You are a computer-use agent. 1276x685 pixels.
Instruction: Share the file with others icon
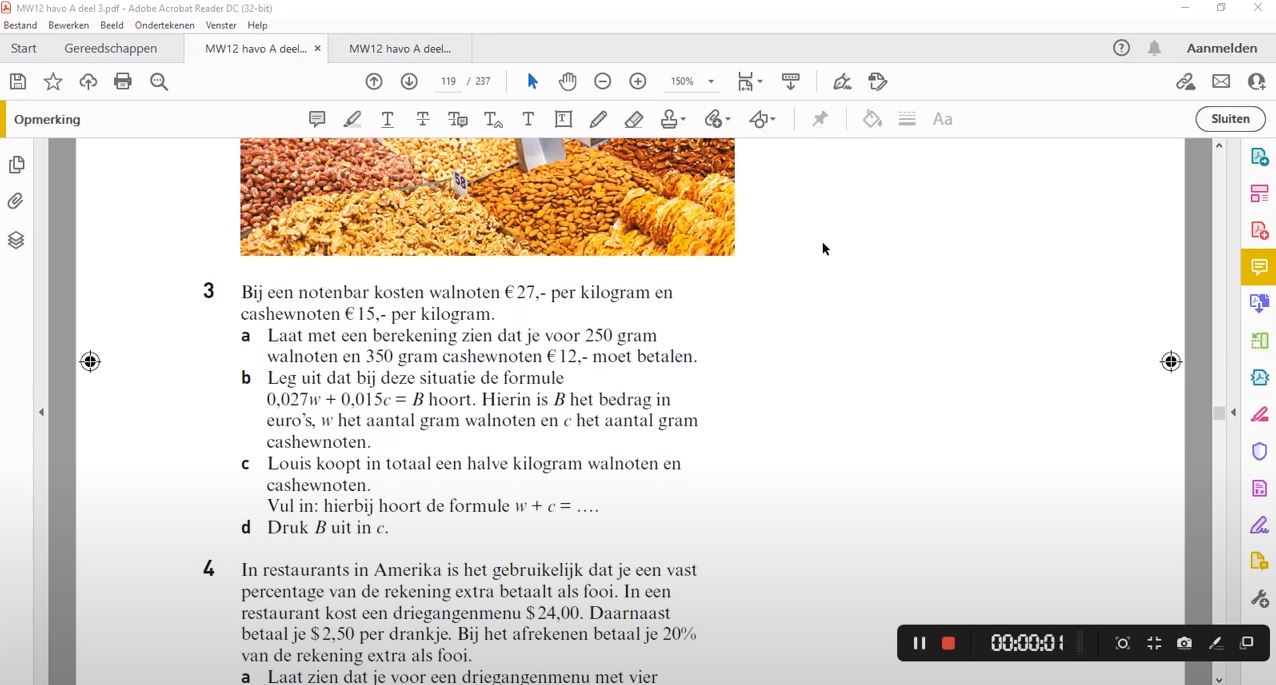click(1256, 82)
